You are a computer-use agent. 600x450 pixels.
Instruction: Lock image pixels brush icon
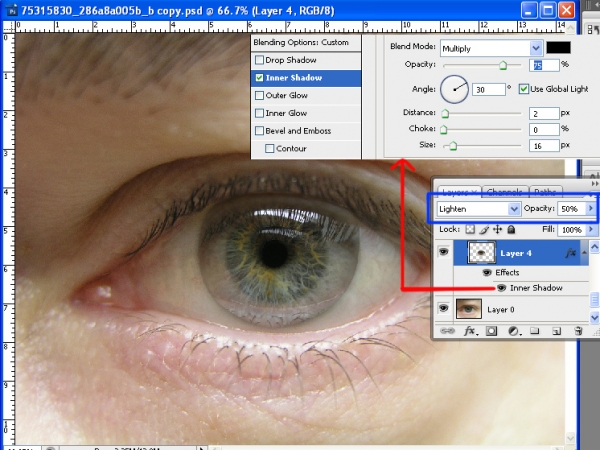click(484, 229)
